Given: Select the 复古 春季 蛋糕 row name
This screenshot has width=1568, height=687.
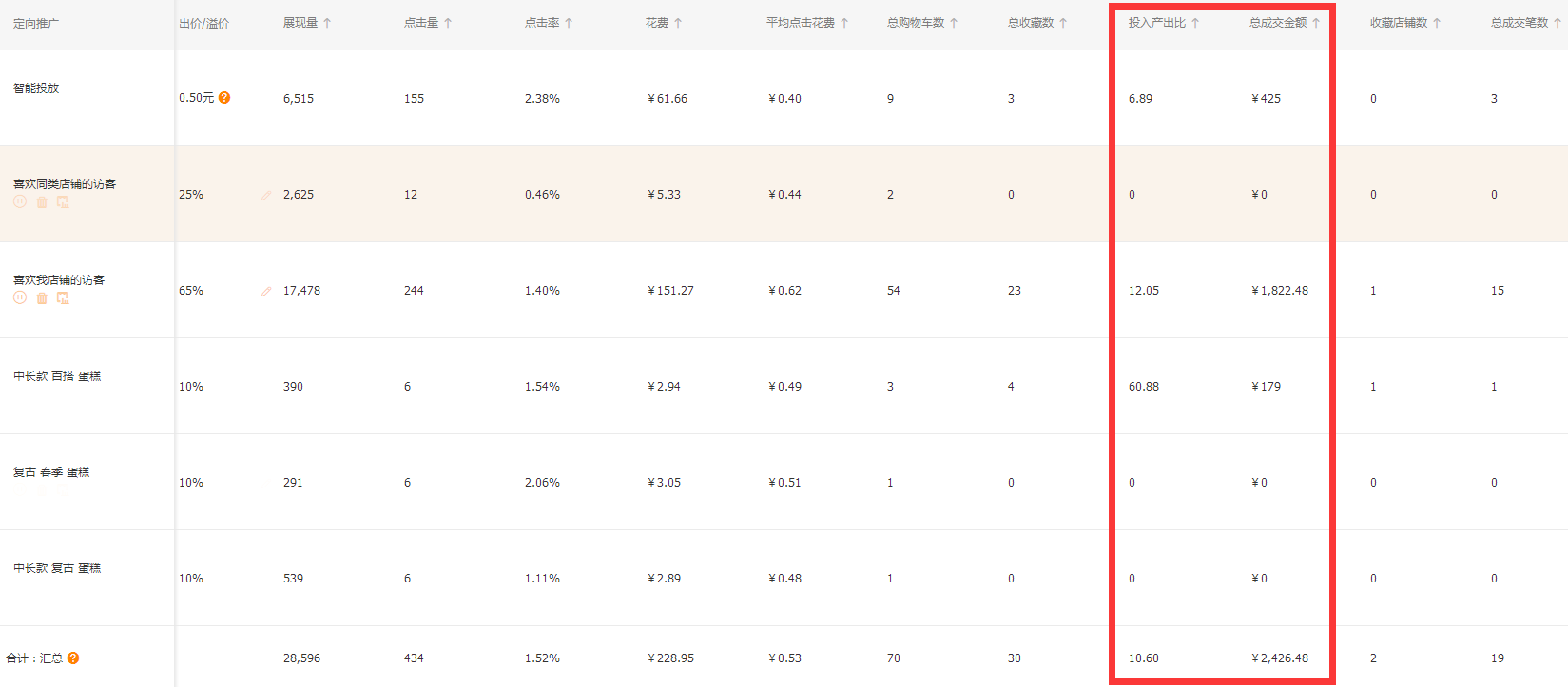Looking at the screenshot, I should click(51, 472).
